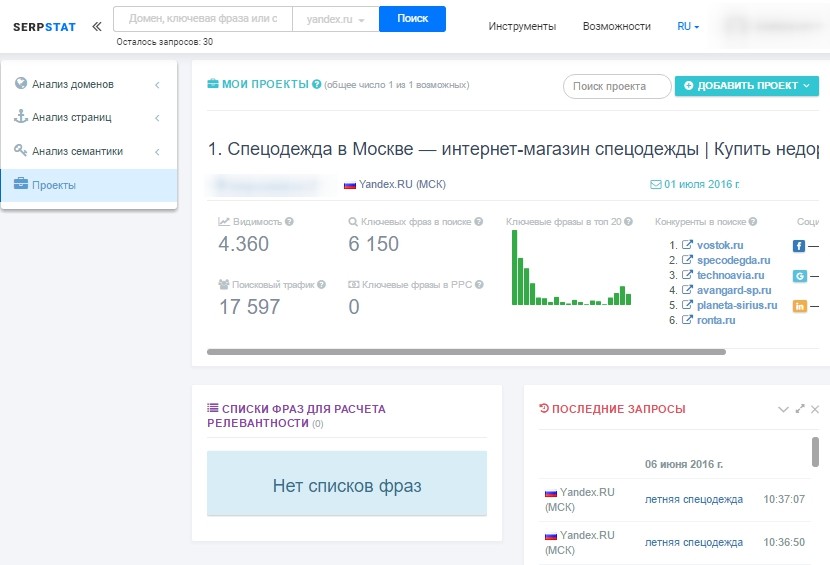The width and height of the screenshot is (830, 565).
Task: Click the help icon next to Мои проекты
Action: pyautogui.click(x=317, y=84)
